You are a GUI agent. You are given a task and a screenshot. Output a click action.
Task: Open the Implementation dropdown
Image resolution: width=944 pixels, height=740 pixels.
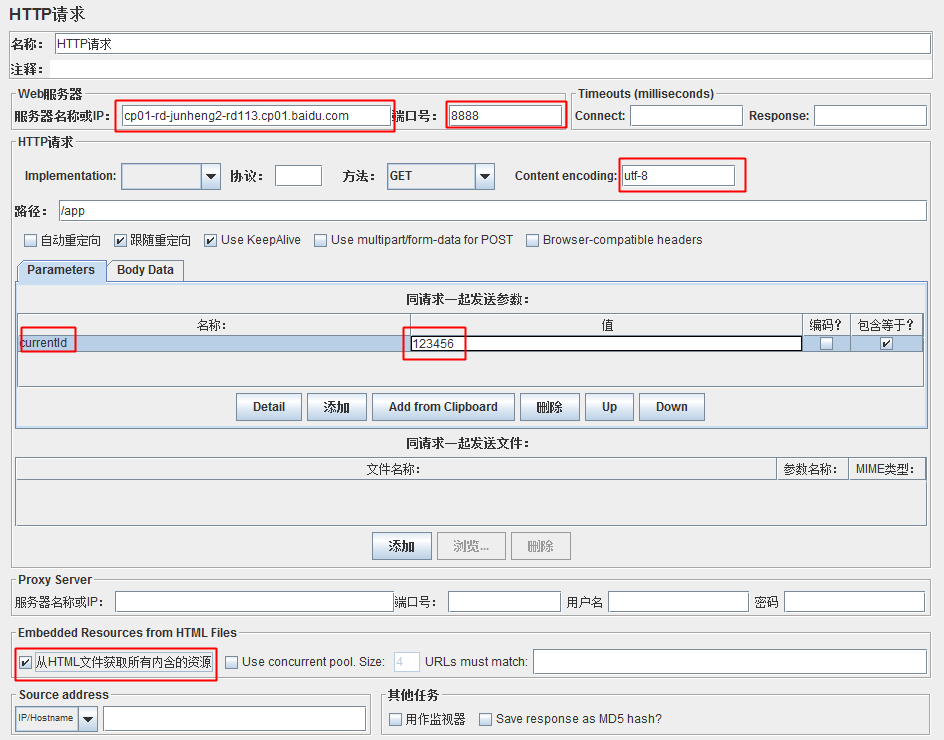(211, 177)
